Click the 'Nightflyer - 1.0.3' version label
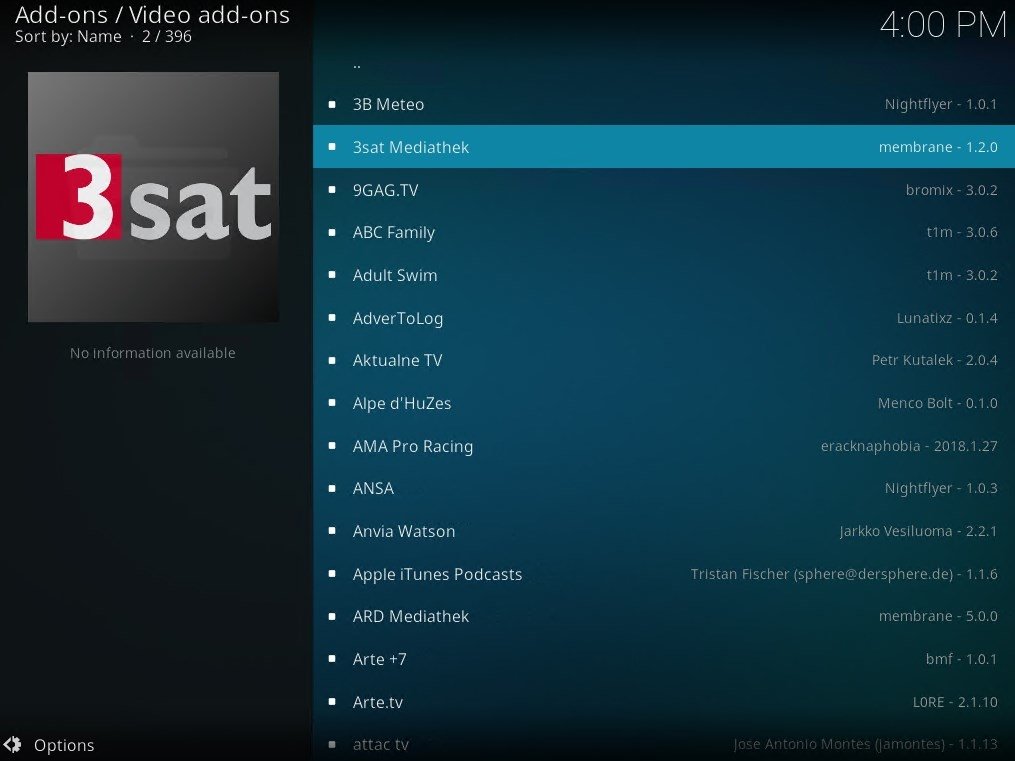 pos(941,488)
